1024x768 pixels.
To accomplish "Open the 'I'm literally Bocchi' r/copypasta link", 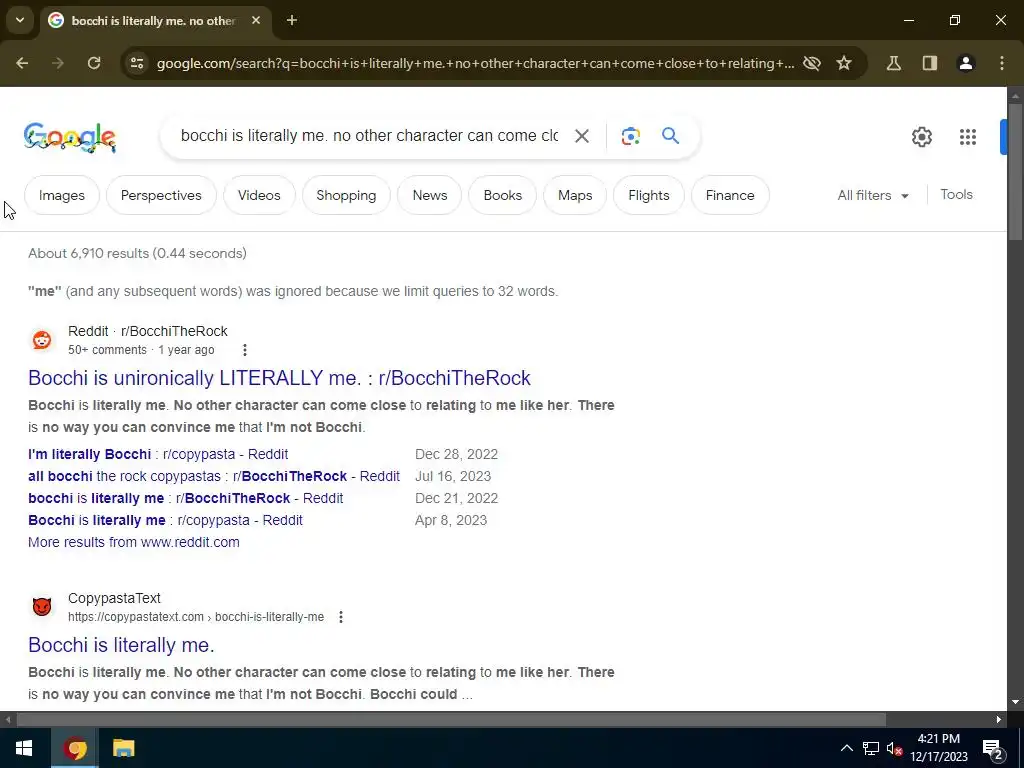I will tap(158, 455).
